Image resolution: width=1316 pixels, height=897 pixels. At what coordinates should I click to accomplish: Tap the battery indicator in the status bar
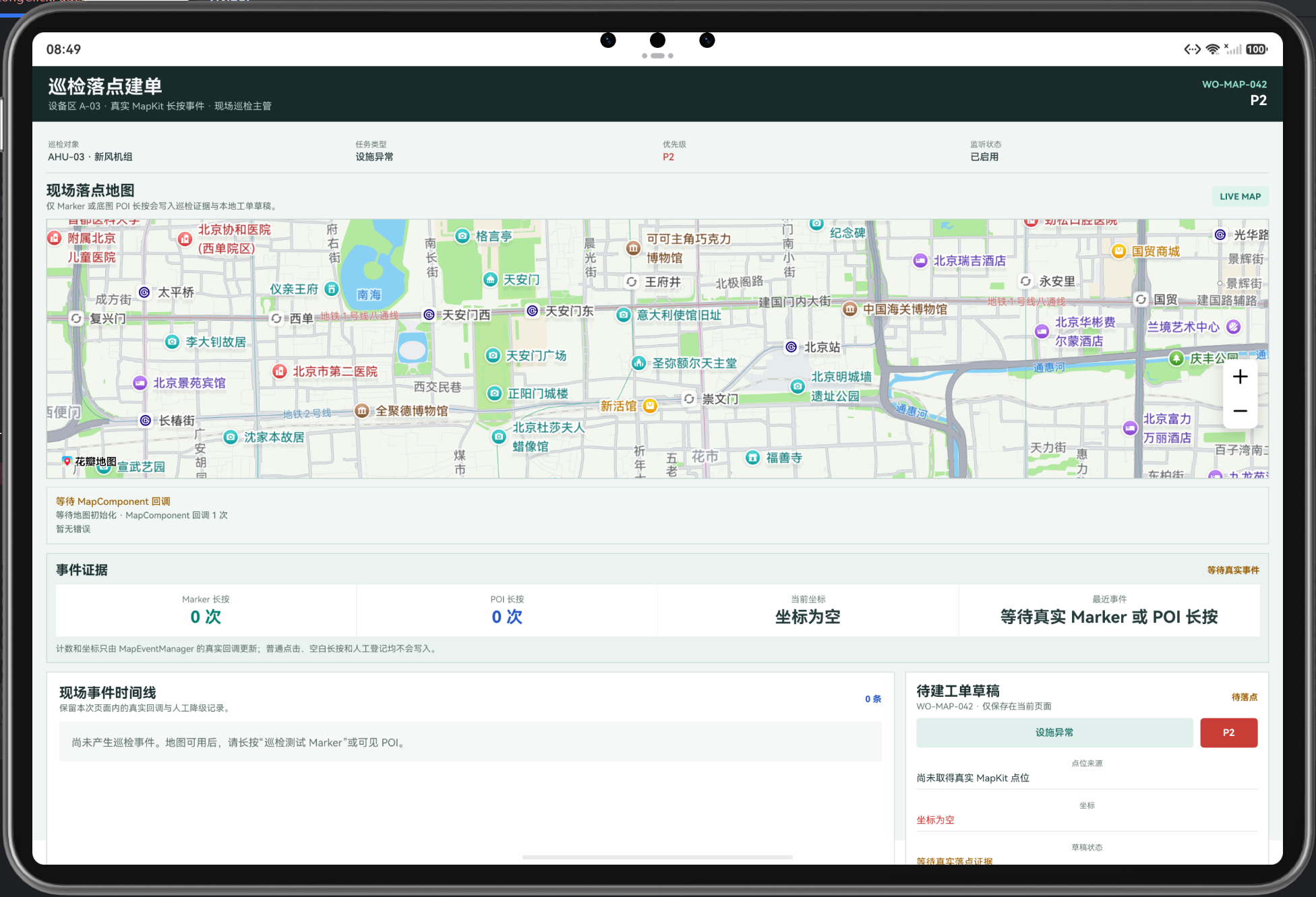pos(1257,49)
